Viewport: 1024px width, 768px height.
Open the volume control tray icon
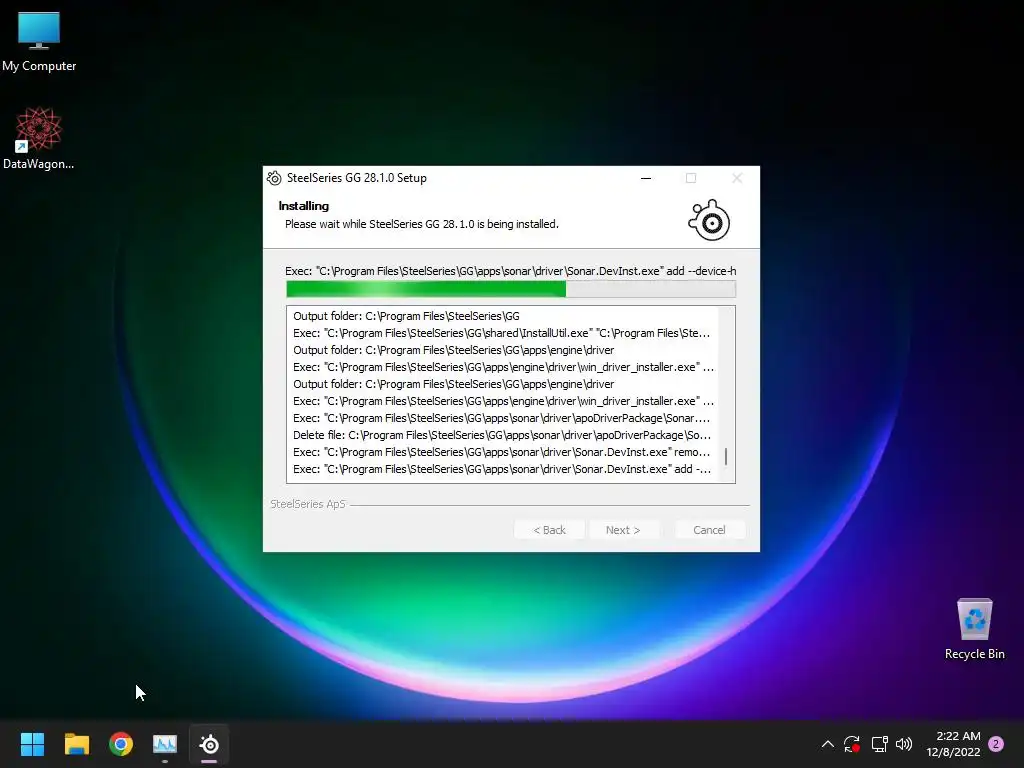click(x=904, y=744)
